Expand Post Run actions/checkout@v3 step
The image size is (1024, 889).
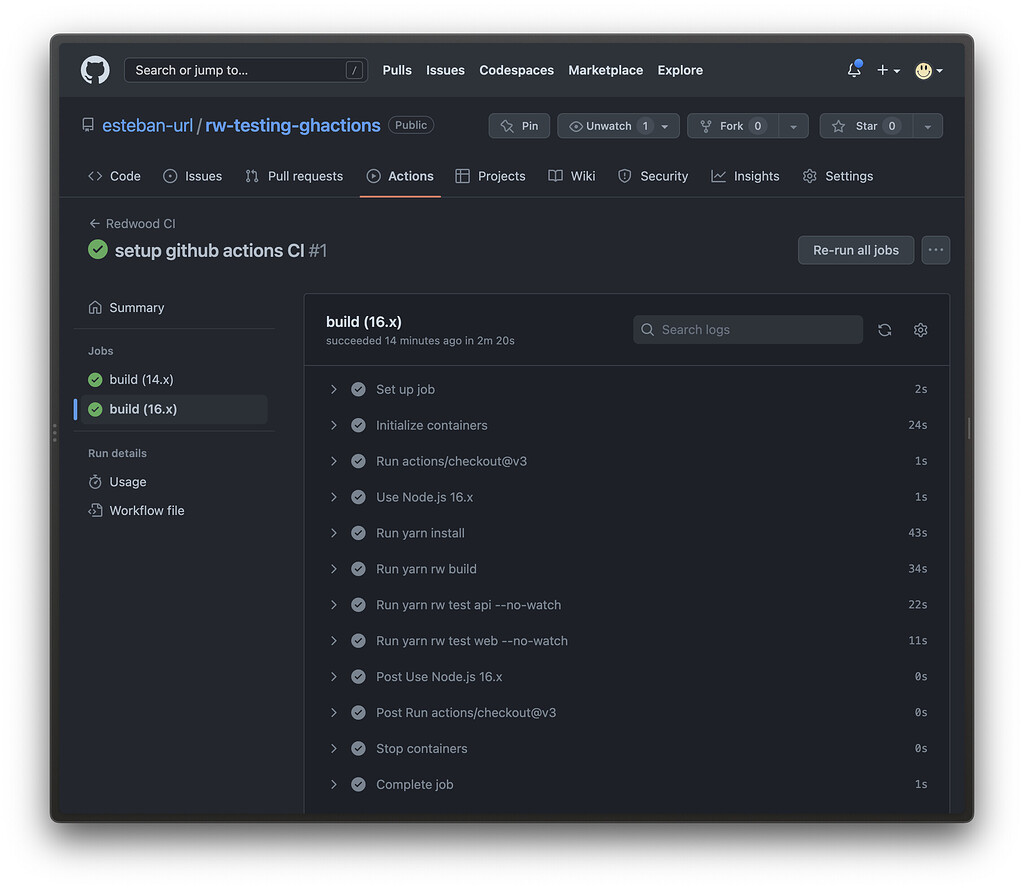pos(627,713)
